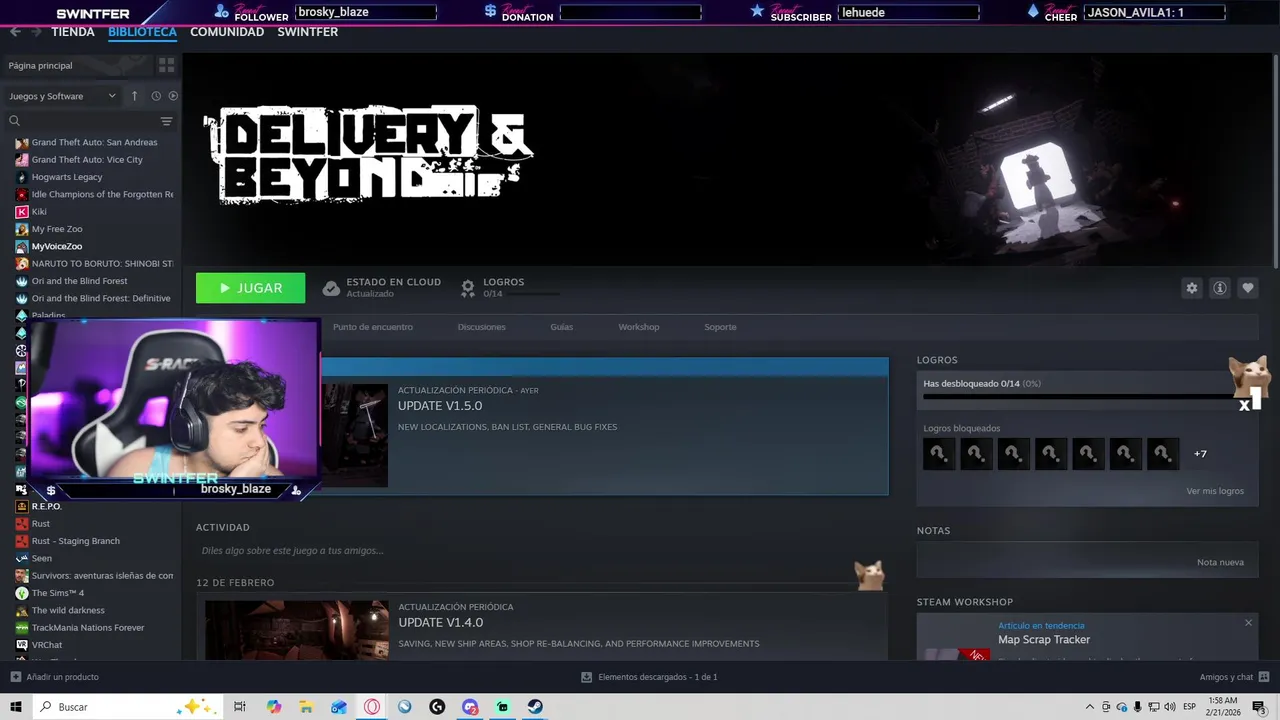This screenshot has width=1280, height=720.
Task: Open Discord from the taskbar
Action: coord(470,707)
